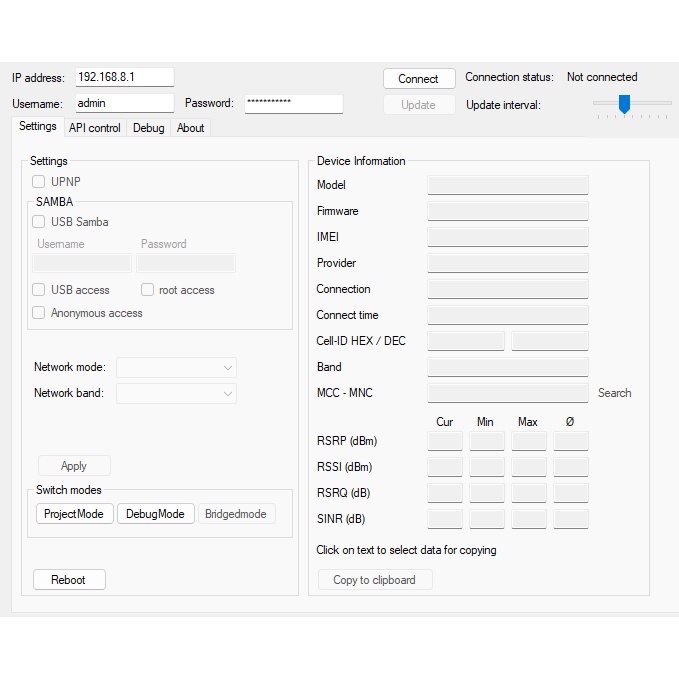This screenshot has height=679, width=679.
Task: Open the About tab
Action: tap(190, 128)
